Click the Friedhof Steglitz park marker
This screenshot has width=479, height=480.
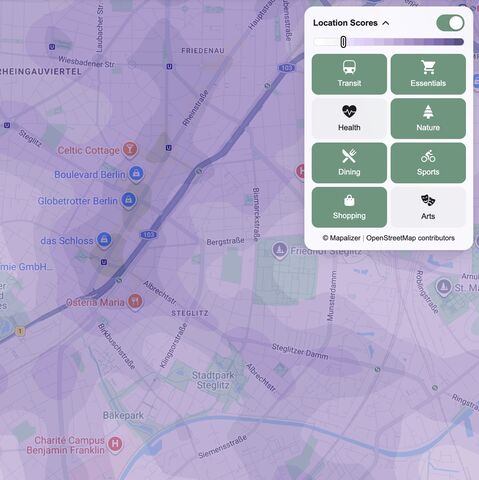click(x=280, y=250)
